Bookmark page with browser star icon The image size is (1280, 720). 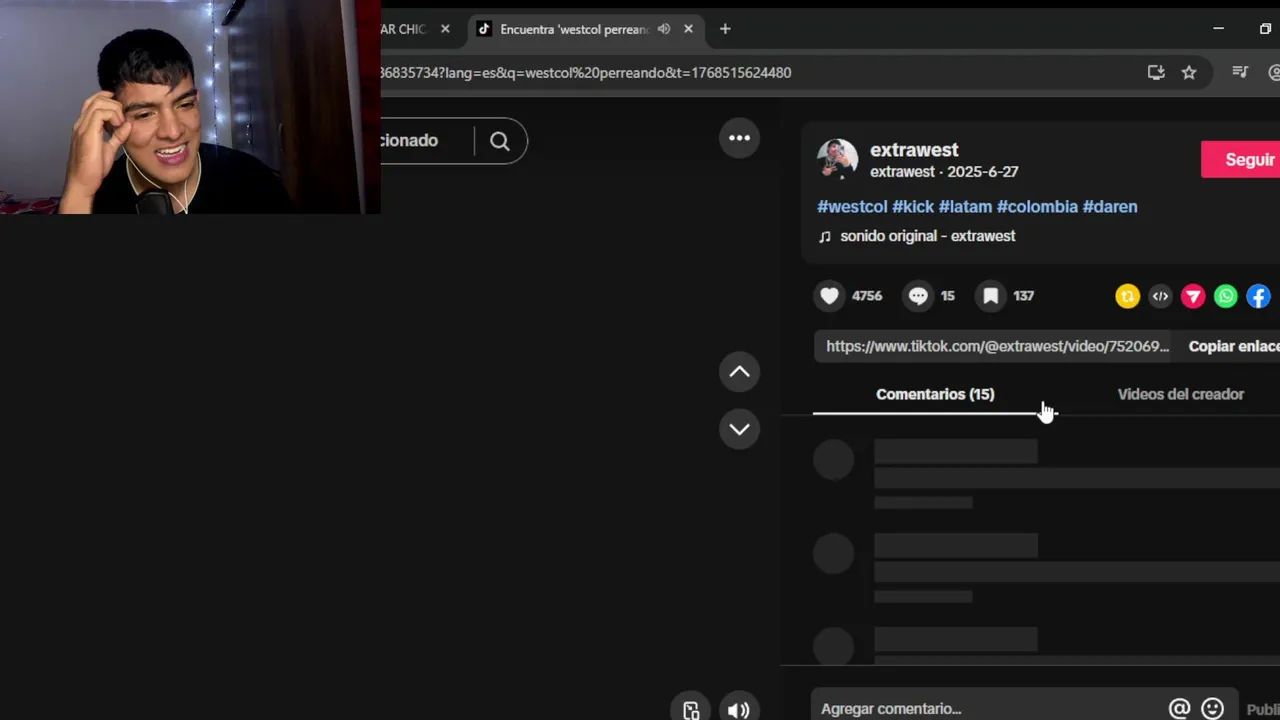pyautogui.click(x=1189, y=72)
